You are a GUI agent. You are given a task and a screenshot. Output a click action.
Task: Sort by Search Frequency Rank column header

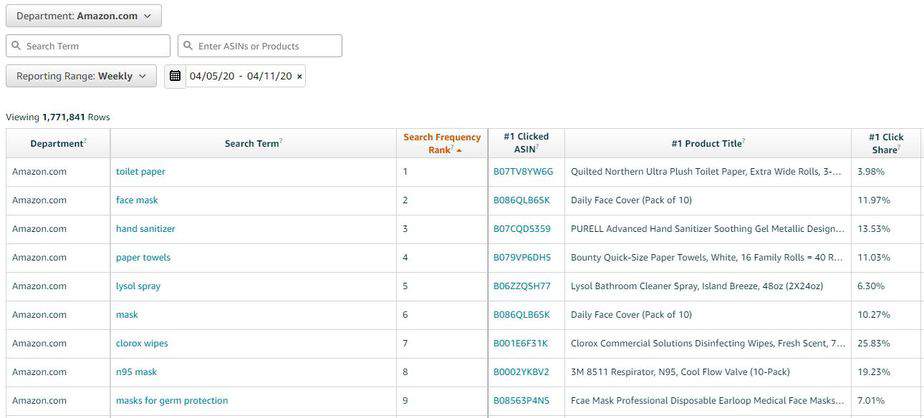[442, 143]
